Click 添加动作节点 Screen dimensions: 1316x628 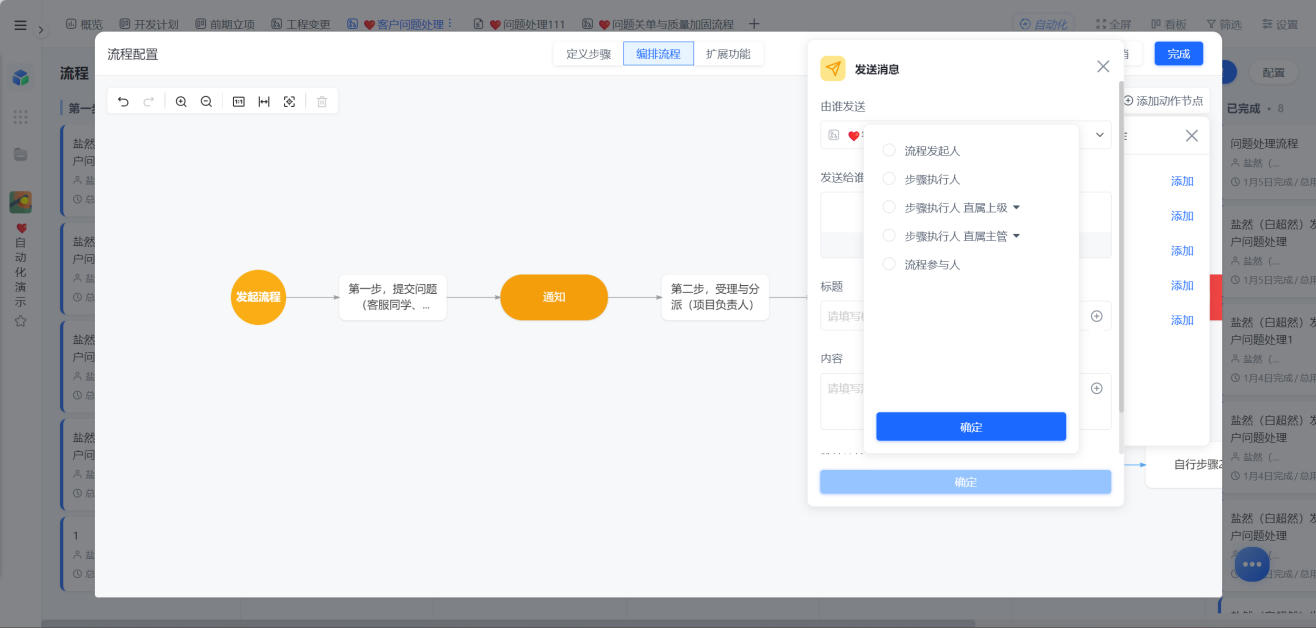coord(1163,101)
